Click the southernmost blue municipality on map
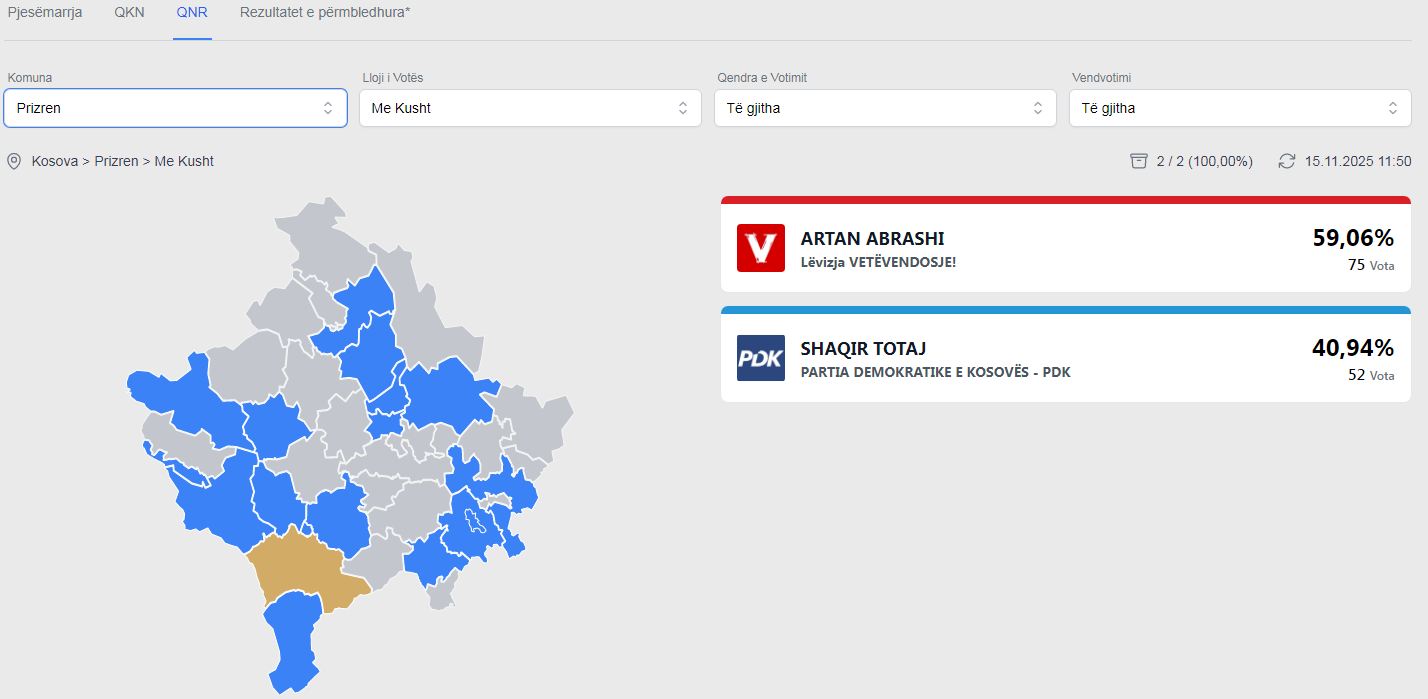 click(x=292, y=640)
